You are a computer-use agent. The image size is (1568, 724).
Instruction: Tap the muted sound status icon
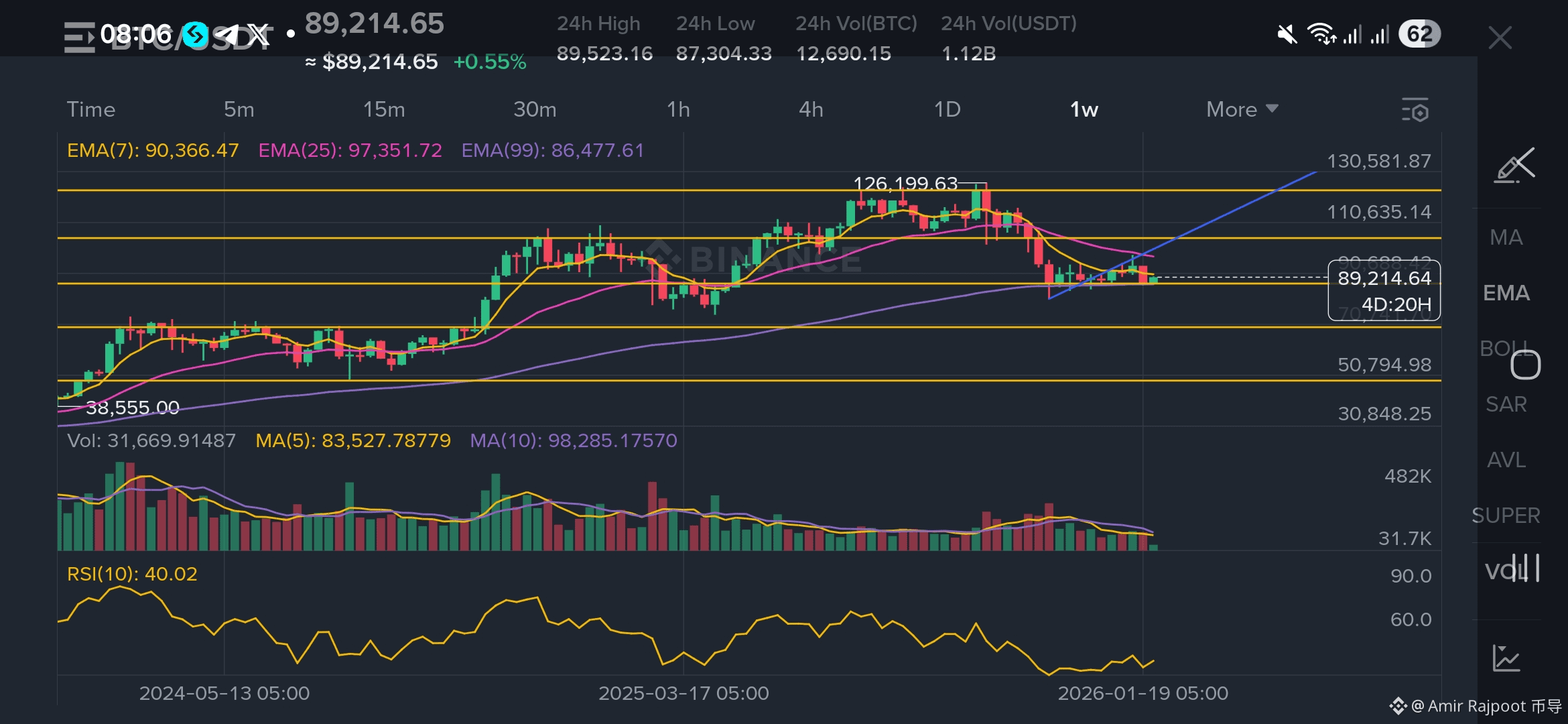(x=1287, y=34)
